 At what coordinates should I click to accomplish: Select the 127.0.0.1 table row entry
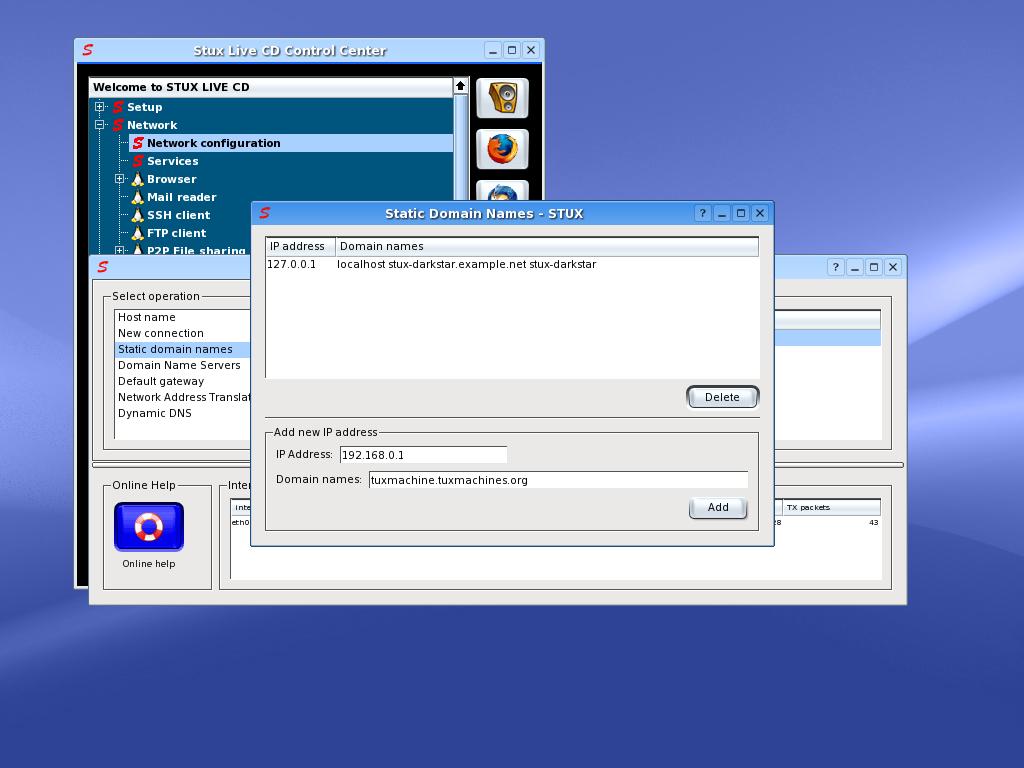[291, 264]
